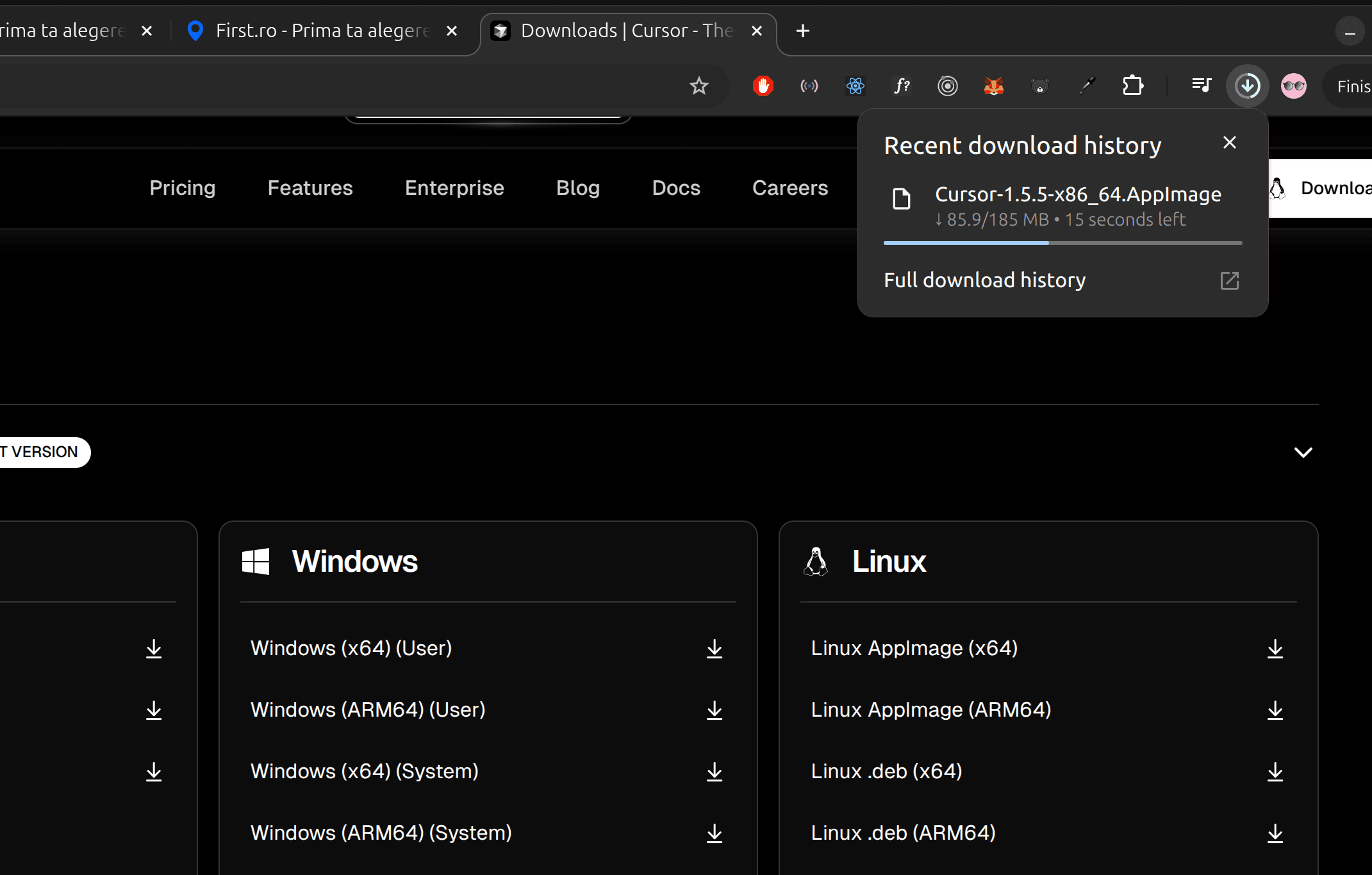Viewport: 1372px width, 875px height.
Task: Open the eyedropper color picker extension
Action: point(1086,86)
